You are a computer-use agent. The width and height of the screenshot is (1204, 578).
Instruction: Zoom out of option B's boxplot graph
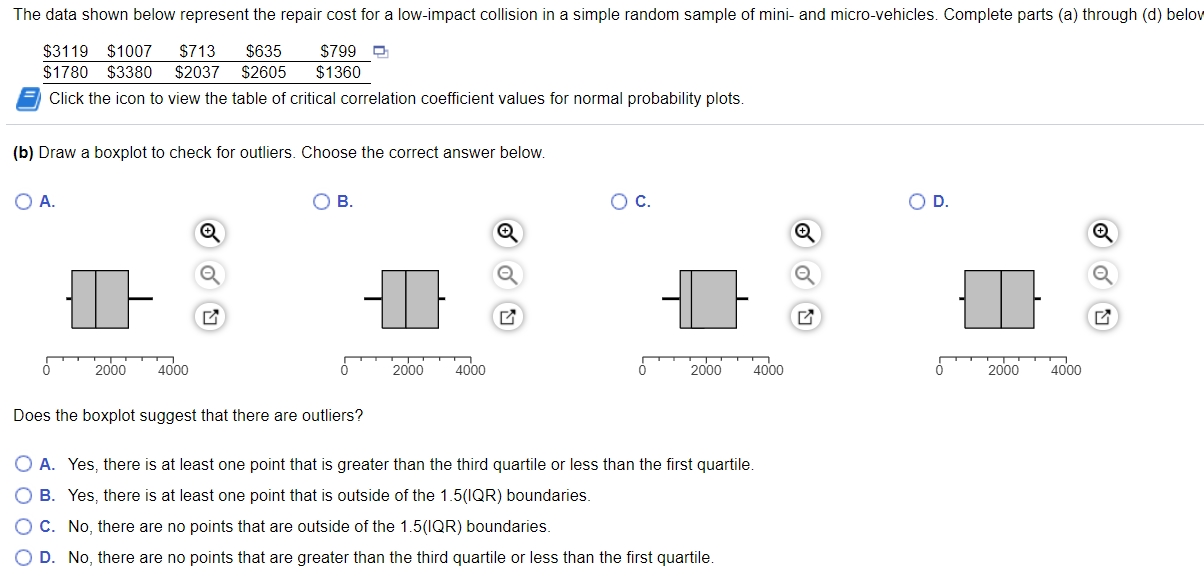(506, 275)
